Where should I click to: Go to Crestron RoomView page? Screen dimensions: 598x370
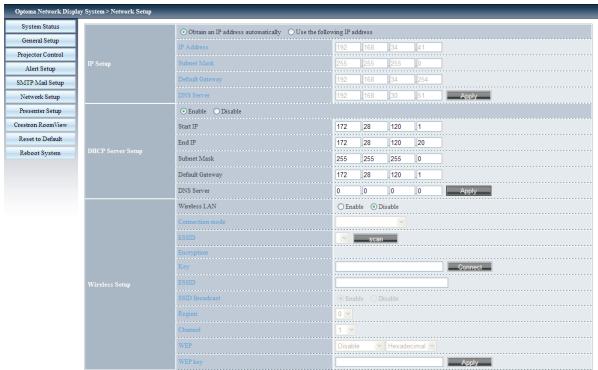[x=40, y=125]
